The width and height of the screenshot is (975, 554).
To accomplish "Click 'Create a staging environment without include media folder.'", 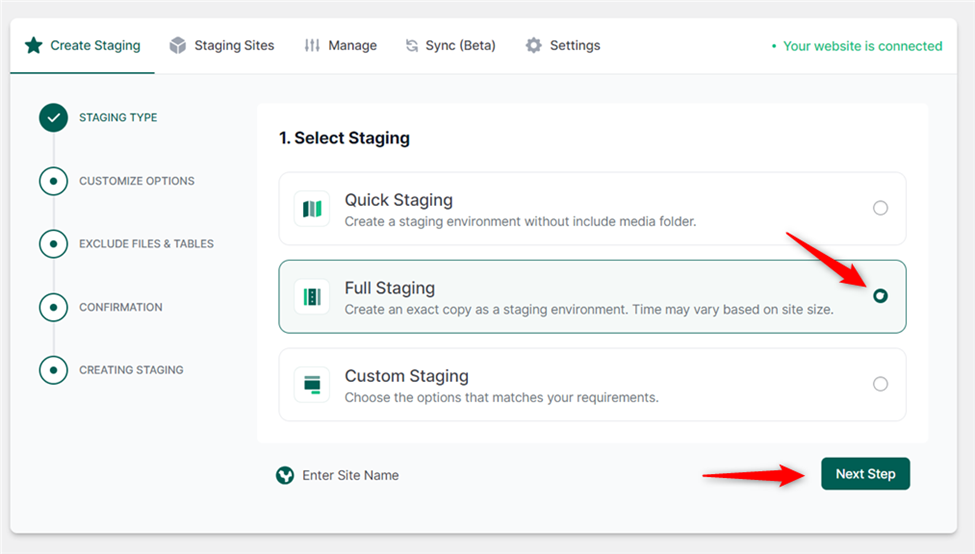I will tap(520, 221).
